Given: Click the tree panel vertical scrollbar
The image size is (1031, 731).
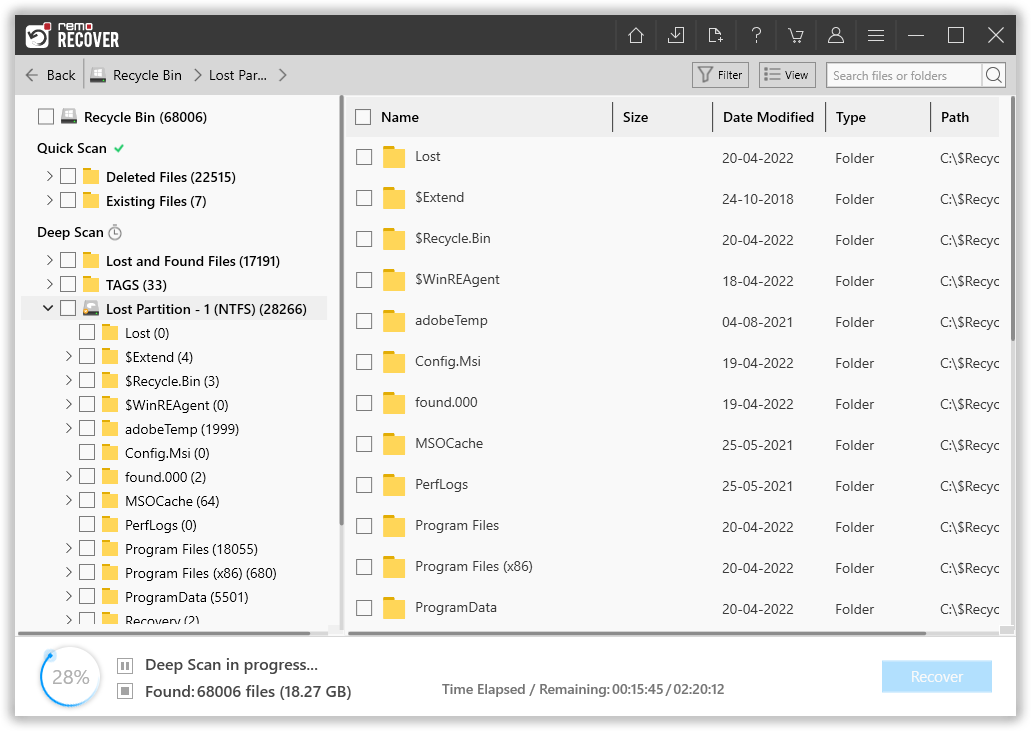Looking at the screenshot, I should click(x=341, y=309).
